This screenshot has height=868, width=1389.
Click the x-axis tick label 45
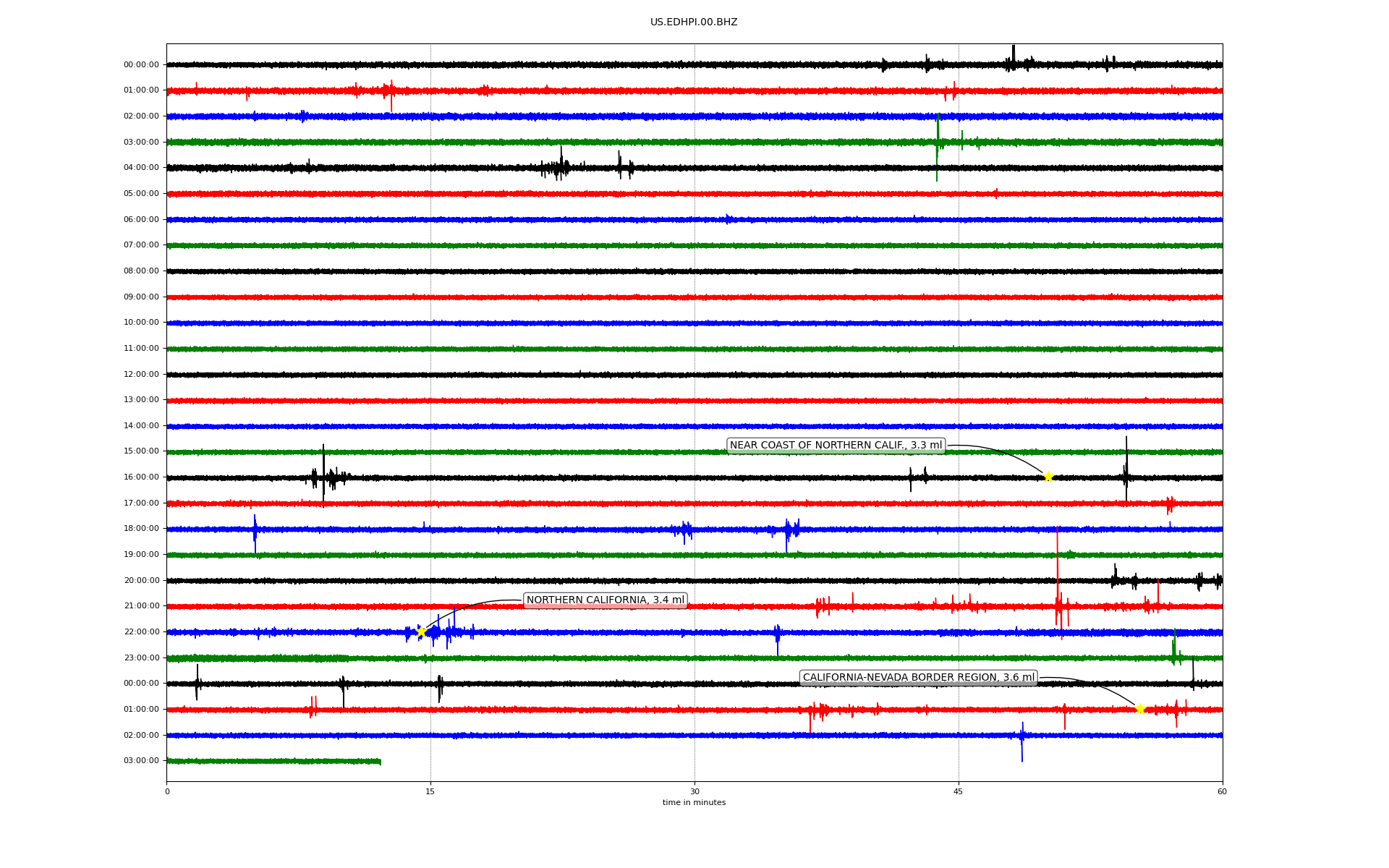coord(959,792)
